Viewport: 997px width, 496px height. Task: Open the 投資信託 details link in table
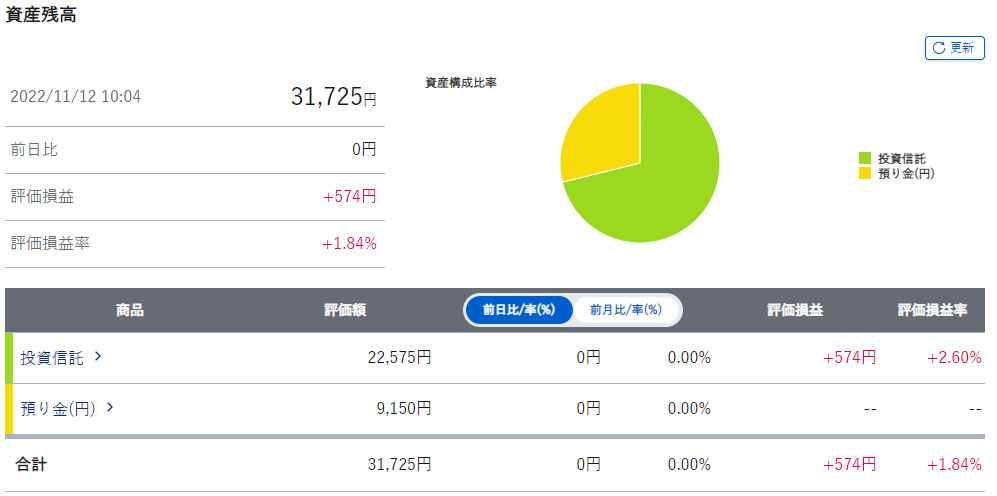coord(52,357)
